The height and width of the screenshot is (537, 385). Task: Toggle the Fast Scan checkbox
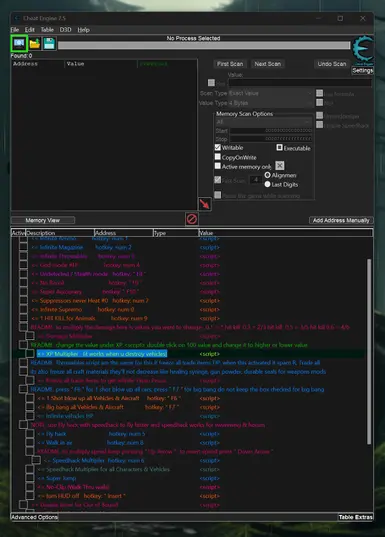(x=218, y=179)
